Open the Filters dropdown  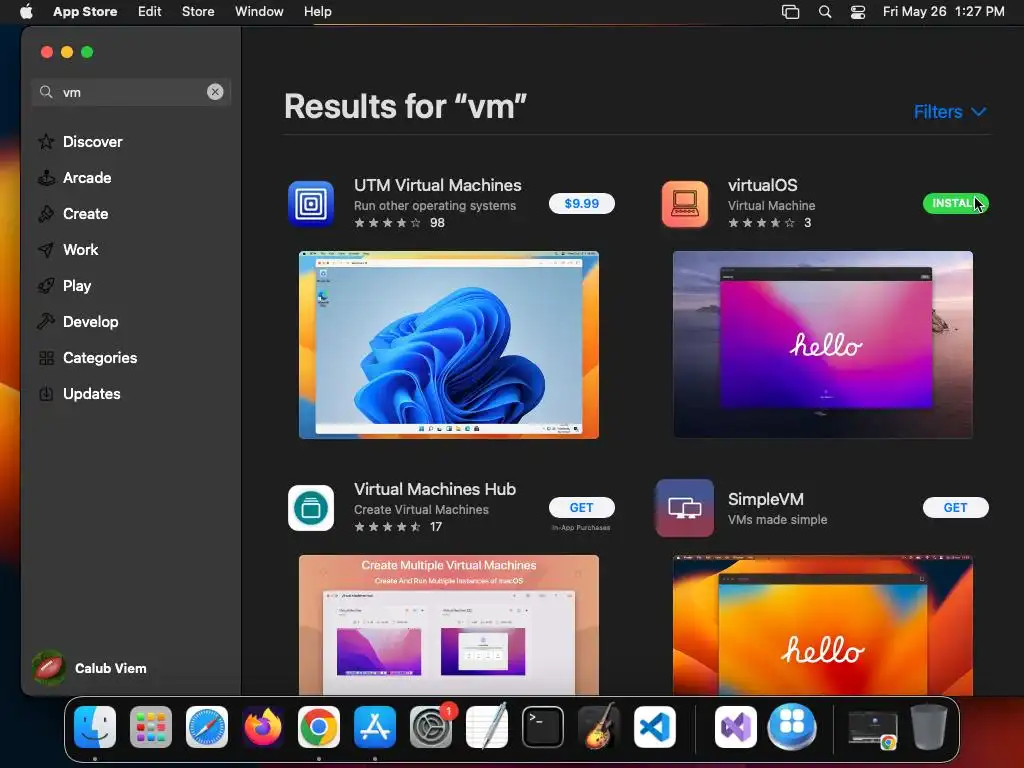[950, 112]
